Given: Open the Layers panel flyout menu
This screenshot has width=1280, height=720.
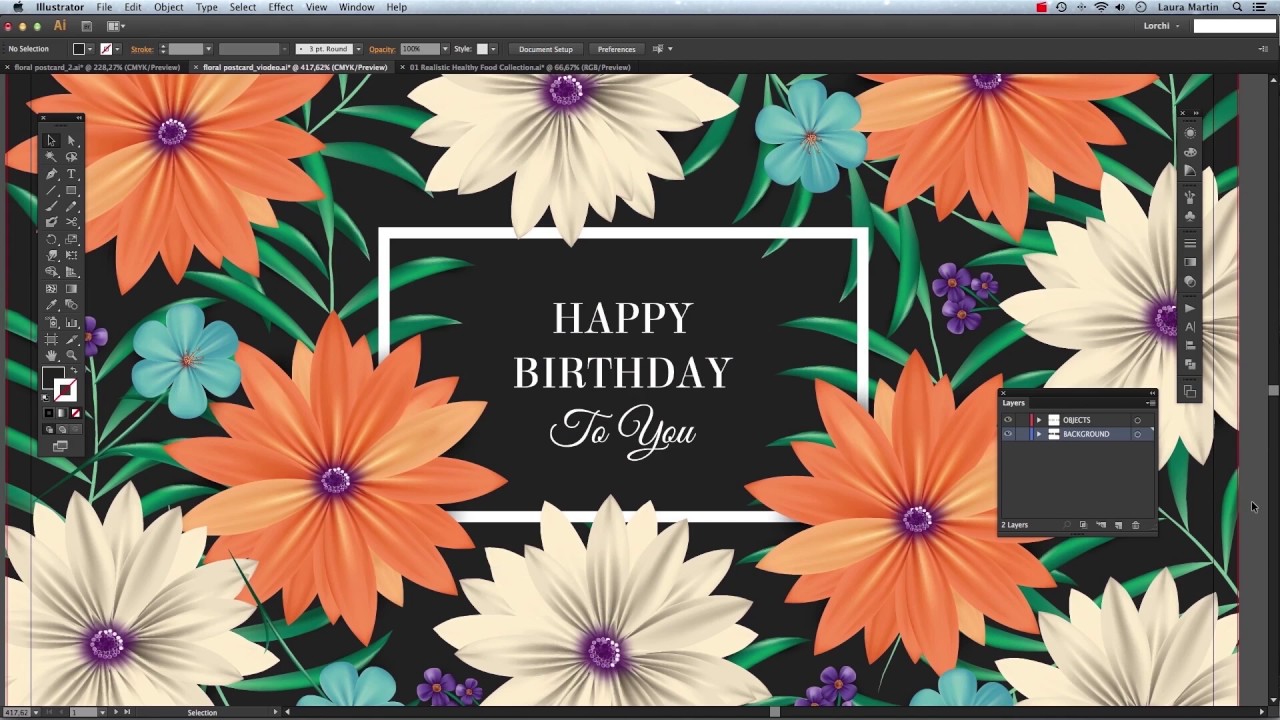Looking at the screenshot, I should [1151, 403].
